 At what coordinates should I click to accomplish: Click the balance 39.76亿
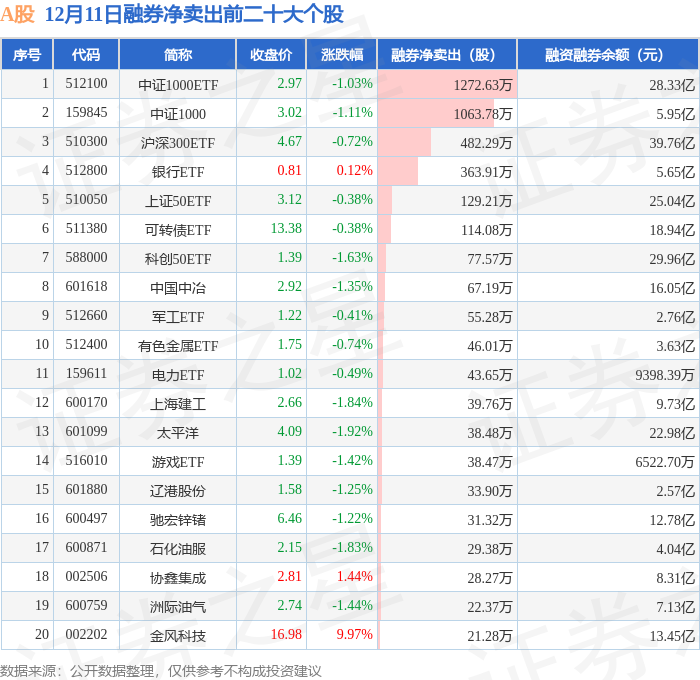coord(672,143)
